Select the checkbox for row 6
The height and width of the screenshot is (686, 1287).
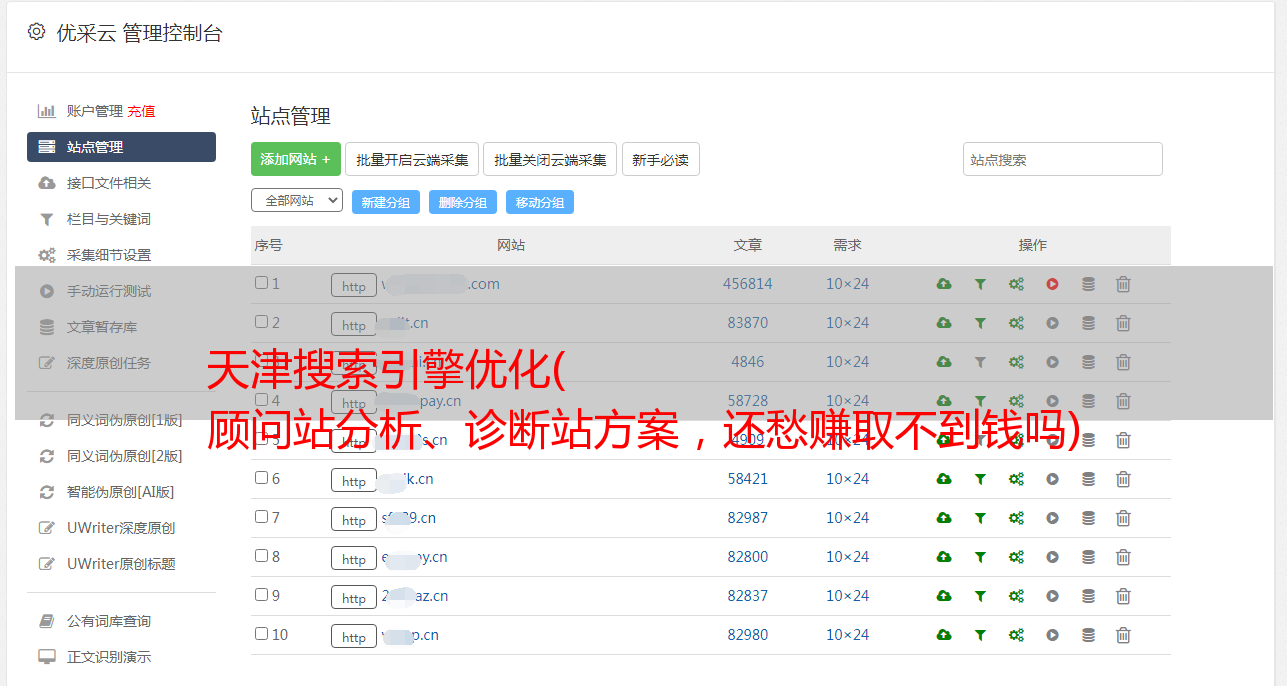point(261,478)
